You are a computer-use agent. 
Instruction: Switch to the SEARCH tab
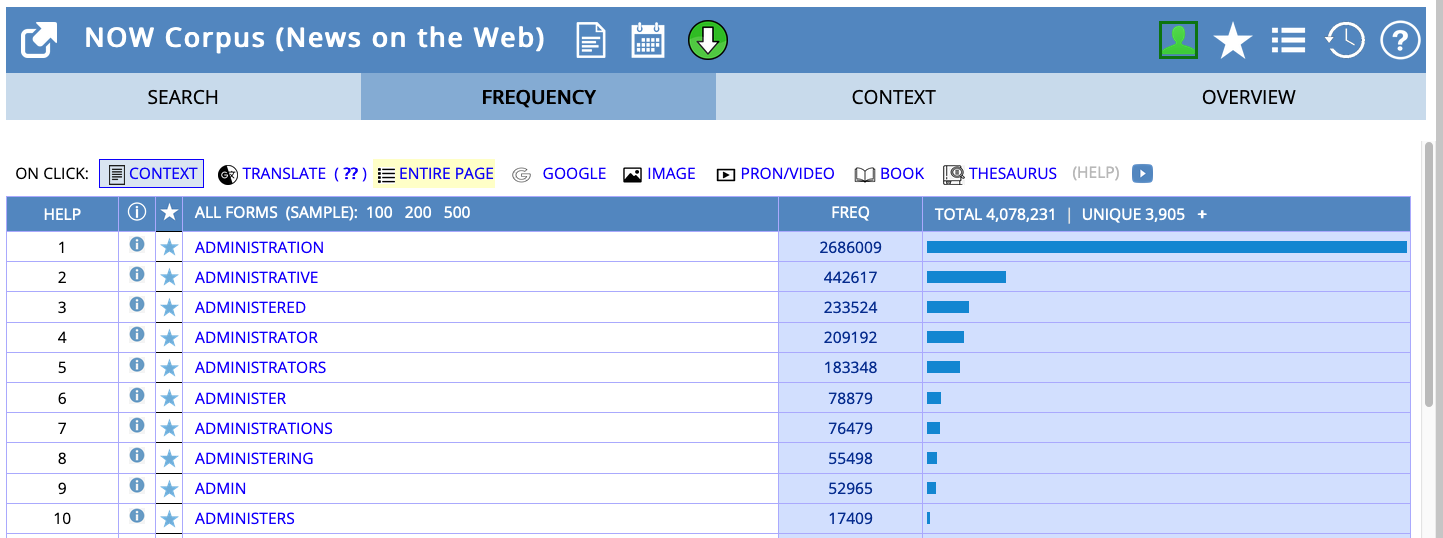tap(183, 97)
